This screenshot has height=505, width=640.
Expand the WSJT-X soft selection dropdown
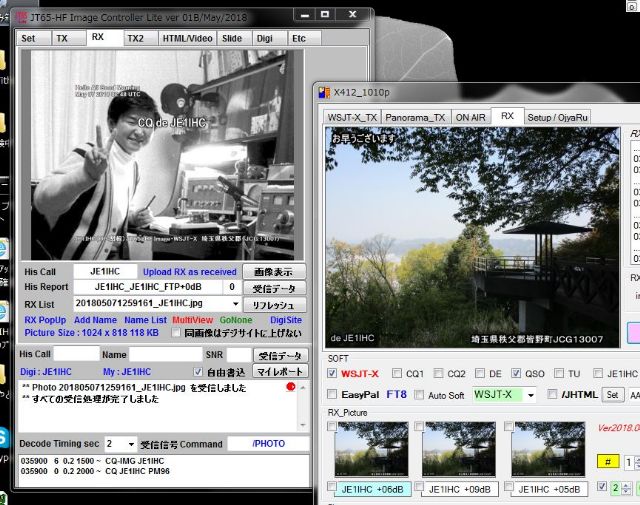(530, 395)
